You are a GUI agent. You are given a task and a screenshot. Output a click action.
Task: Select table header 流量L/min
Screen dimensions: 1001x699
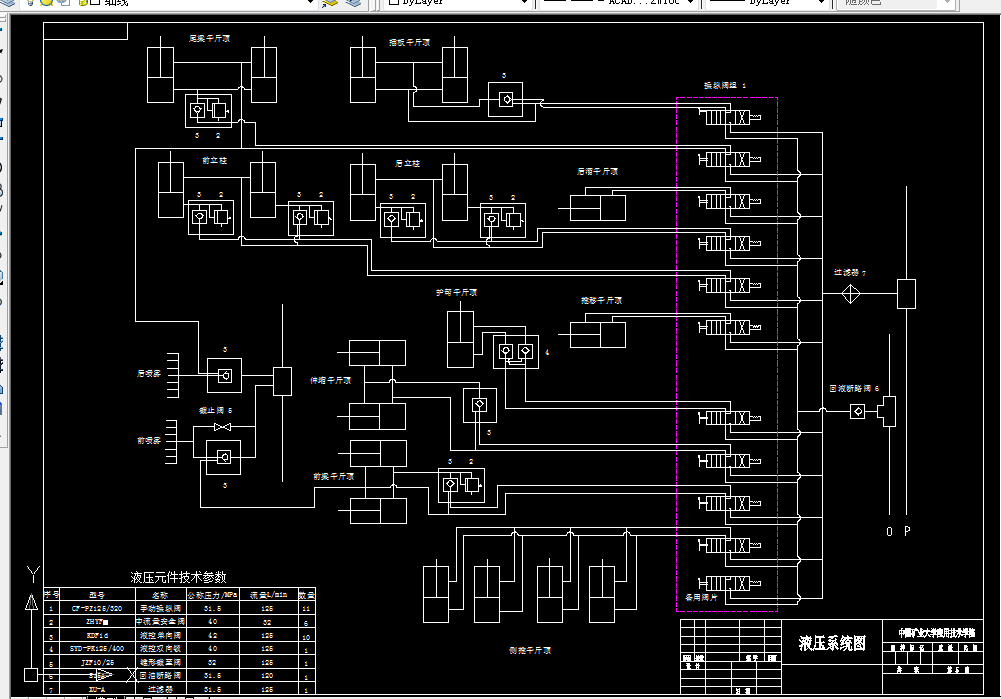[x=268, y=594]
